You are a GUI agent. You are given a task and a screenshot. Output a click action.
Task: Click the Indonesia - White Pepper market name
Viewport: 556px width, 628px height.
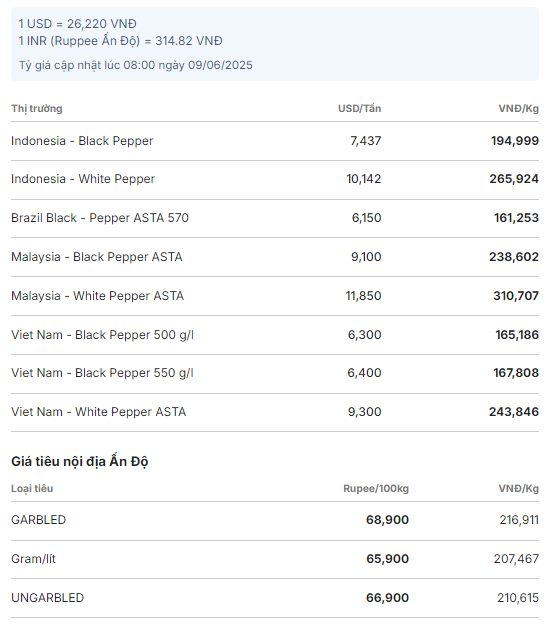(x=83, y=179)
